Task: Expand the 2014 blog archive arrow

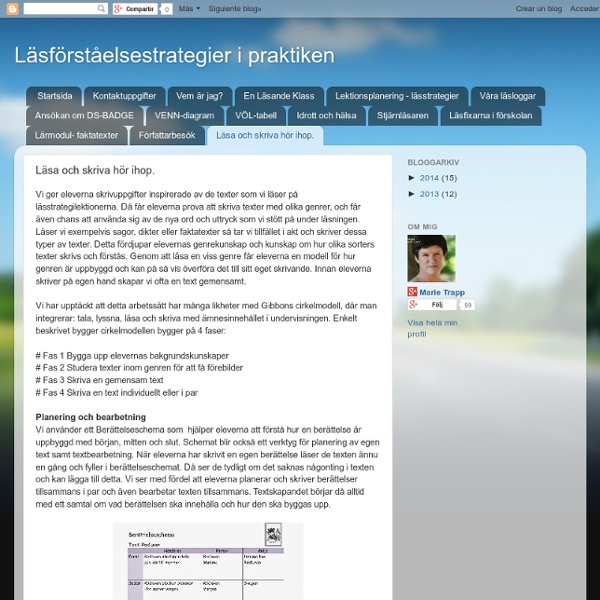Action: point(412,178)
